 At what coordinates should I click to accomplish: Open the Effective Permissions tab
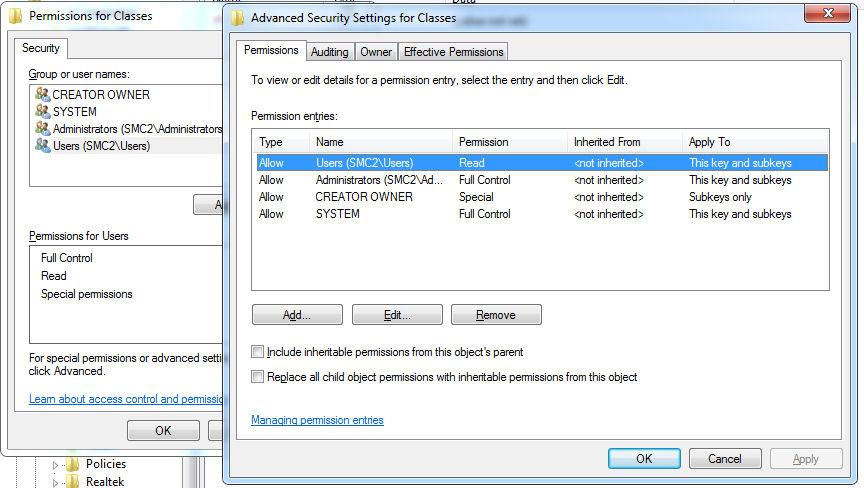(x=453, y=52)
